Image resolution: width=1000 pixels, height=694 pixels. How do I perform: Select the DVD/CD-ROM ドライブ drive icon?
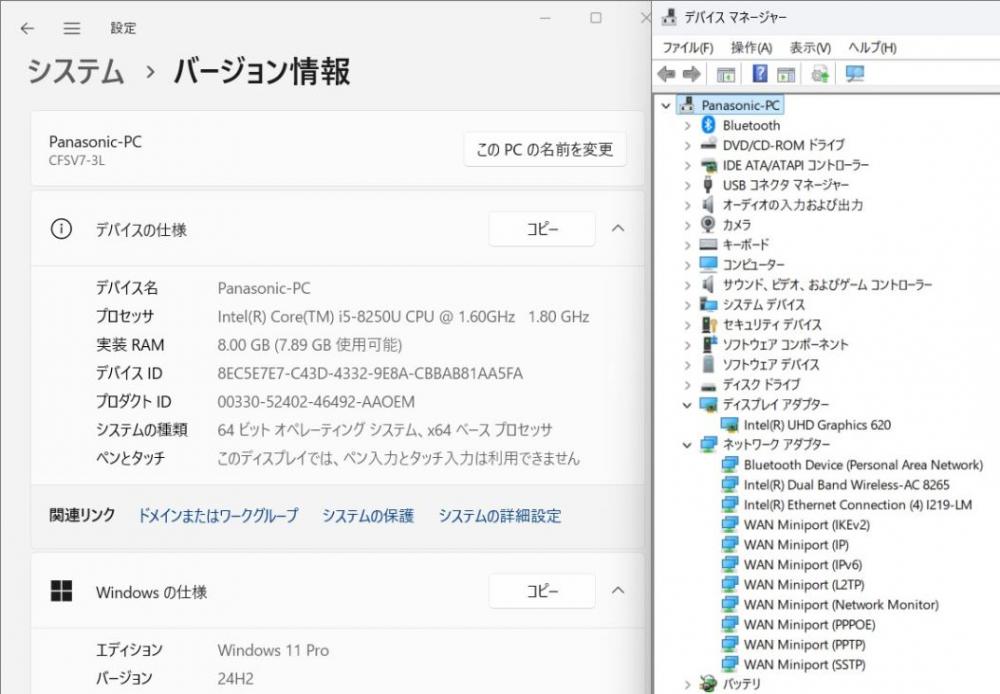click(708, 145)
